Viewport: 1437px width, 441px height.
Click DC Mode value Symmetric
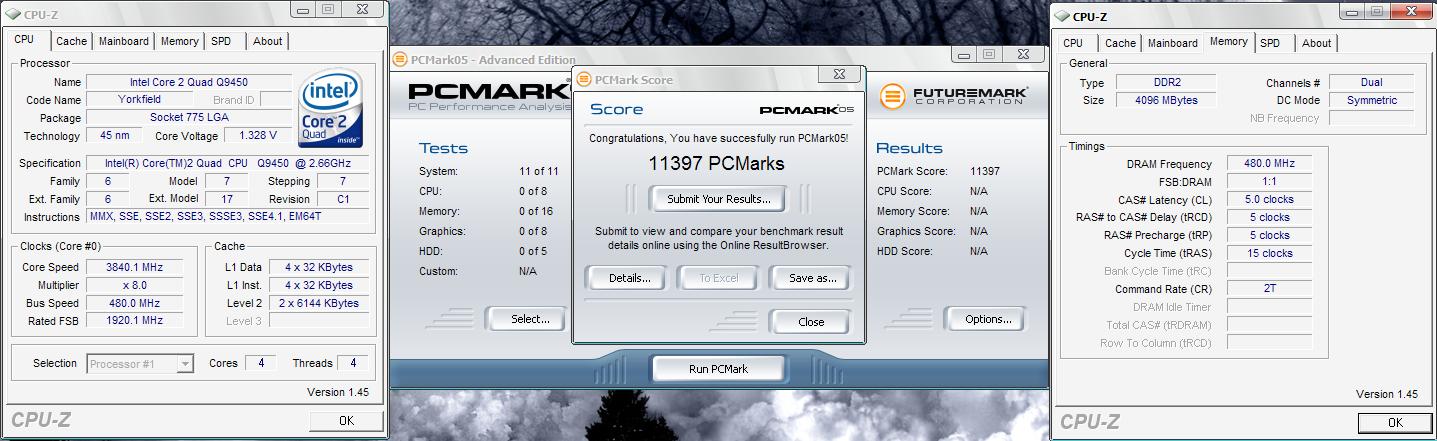(x=1371, y=100)
